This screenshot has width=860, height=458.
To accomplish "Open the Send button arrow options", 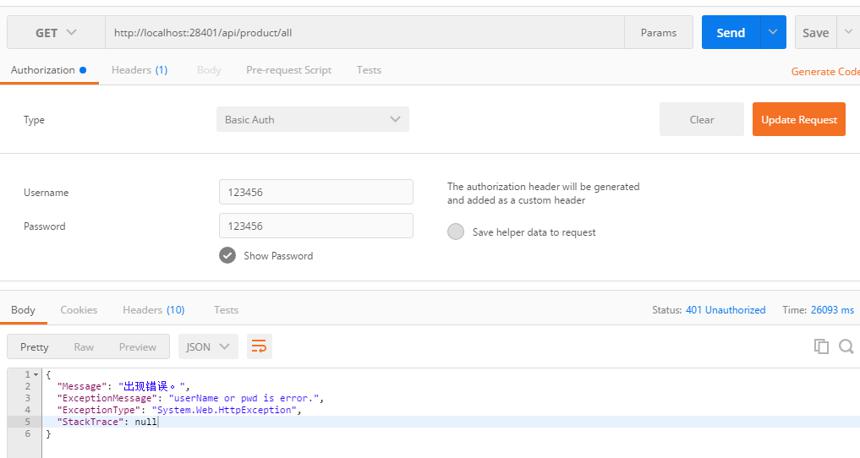I will point(773,32).
